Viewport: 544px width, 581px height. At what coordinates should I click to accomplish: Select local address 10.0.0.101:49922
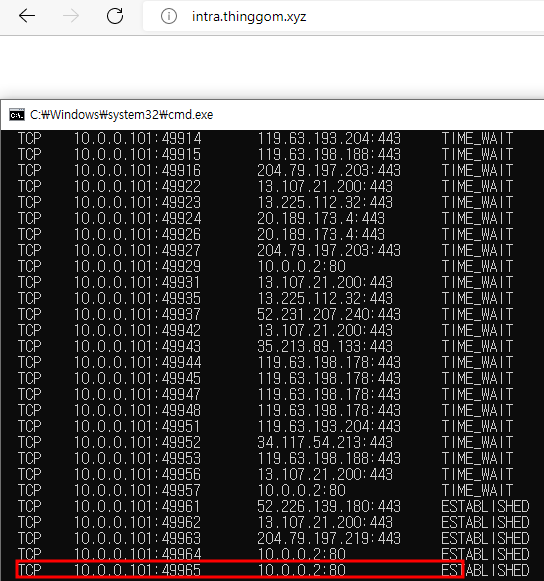[137, 186]
